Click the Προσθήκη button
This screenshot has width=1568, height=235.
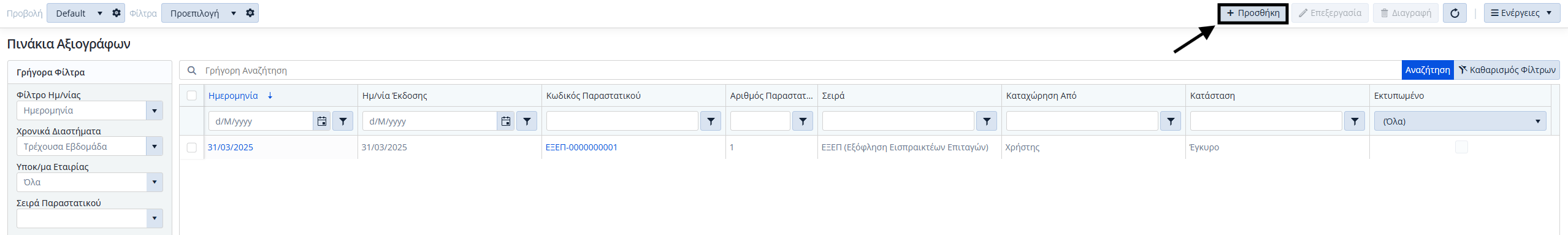click(x=1253, y=13)
